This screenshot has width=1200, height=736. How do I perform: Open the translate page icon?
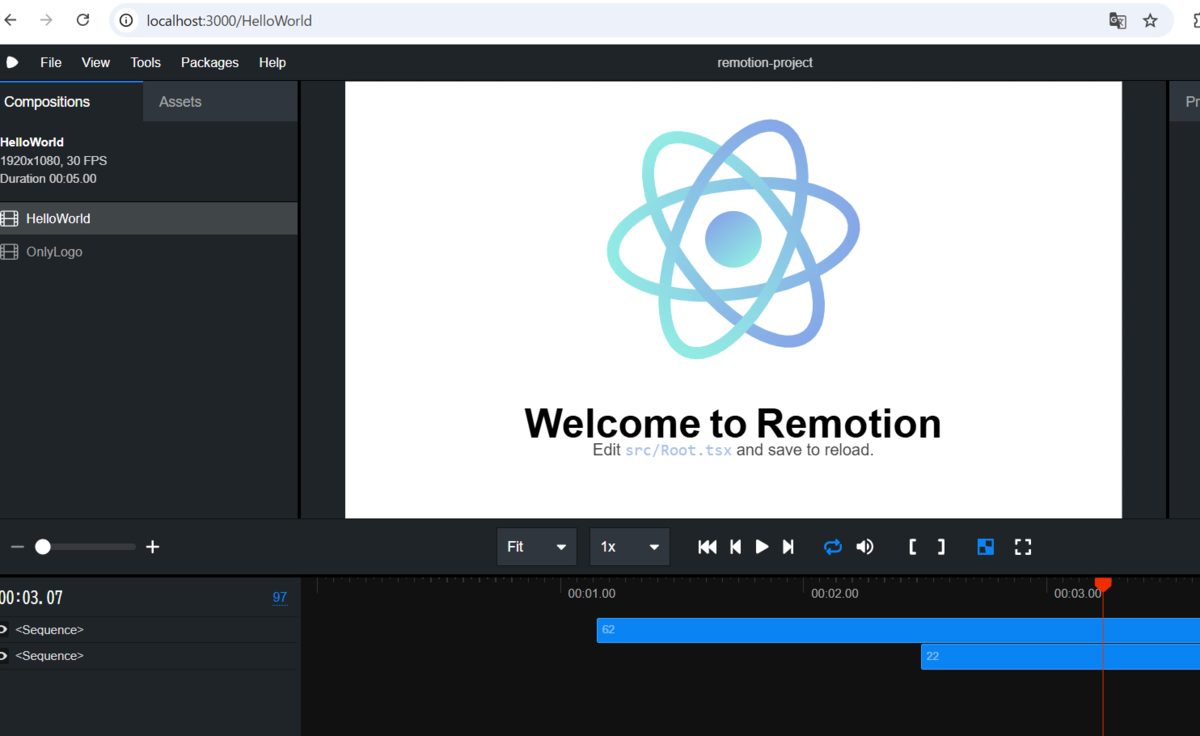(x=1118, y=20)
